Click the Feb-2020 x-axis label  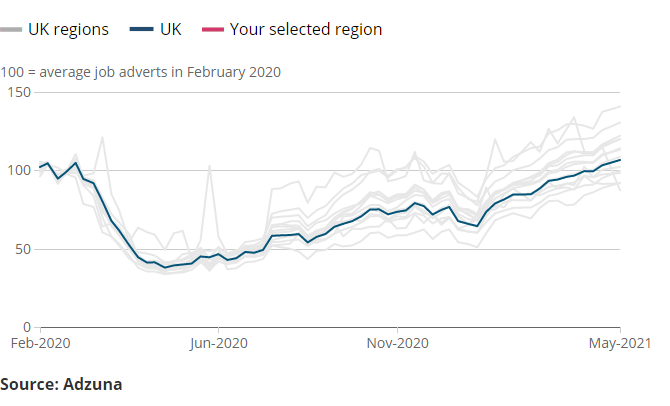click(41, 343)
